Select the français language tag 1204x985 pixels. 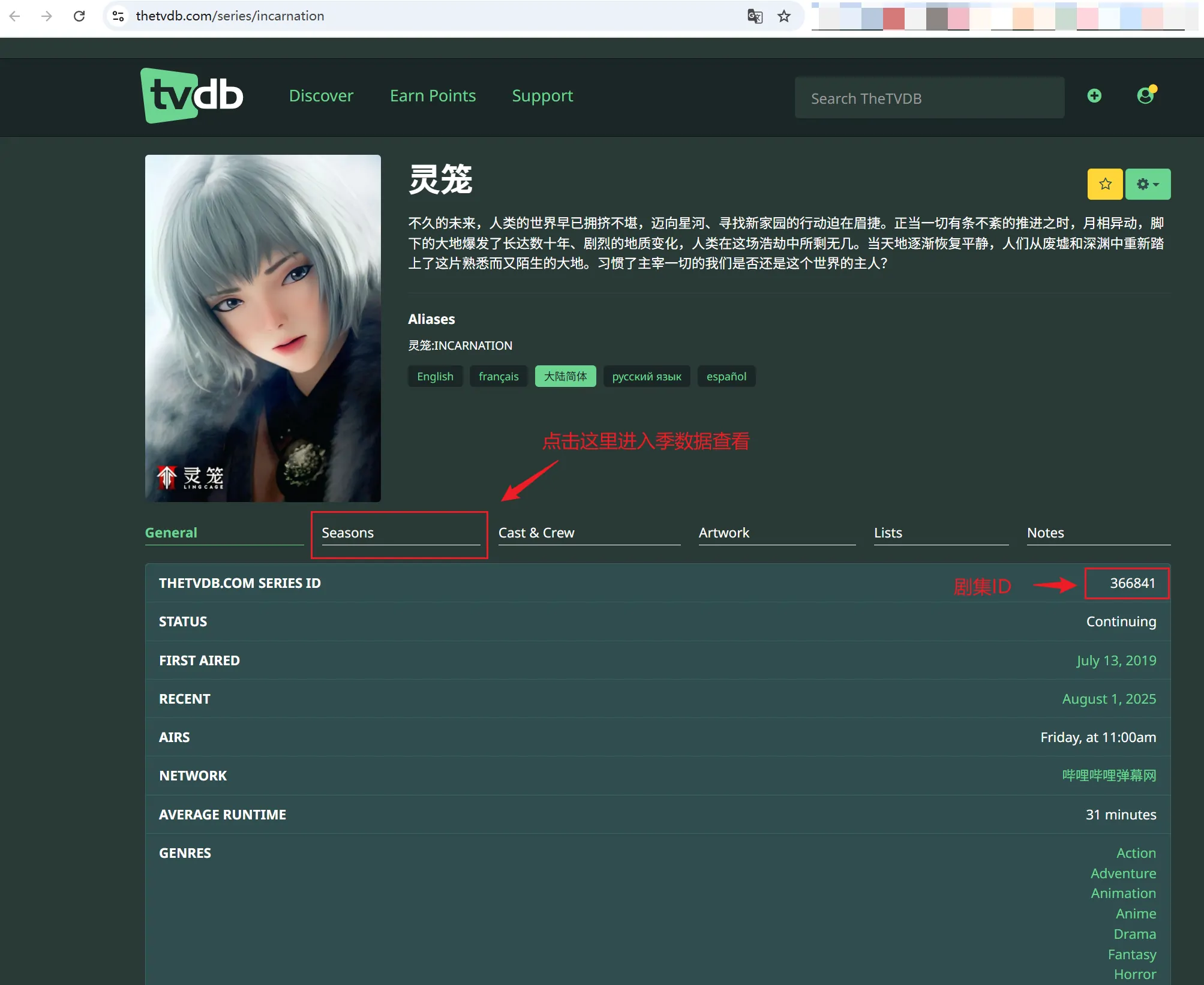click(x=498, y=377)
